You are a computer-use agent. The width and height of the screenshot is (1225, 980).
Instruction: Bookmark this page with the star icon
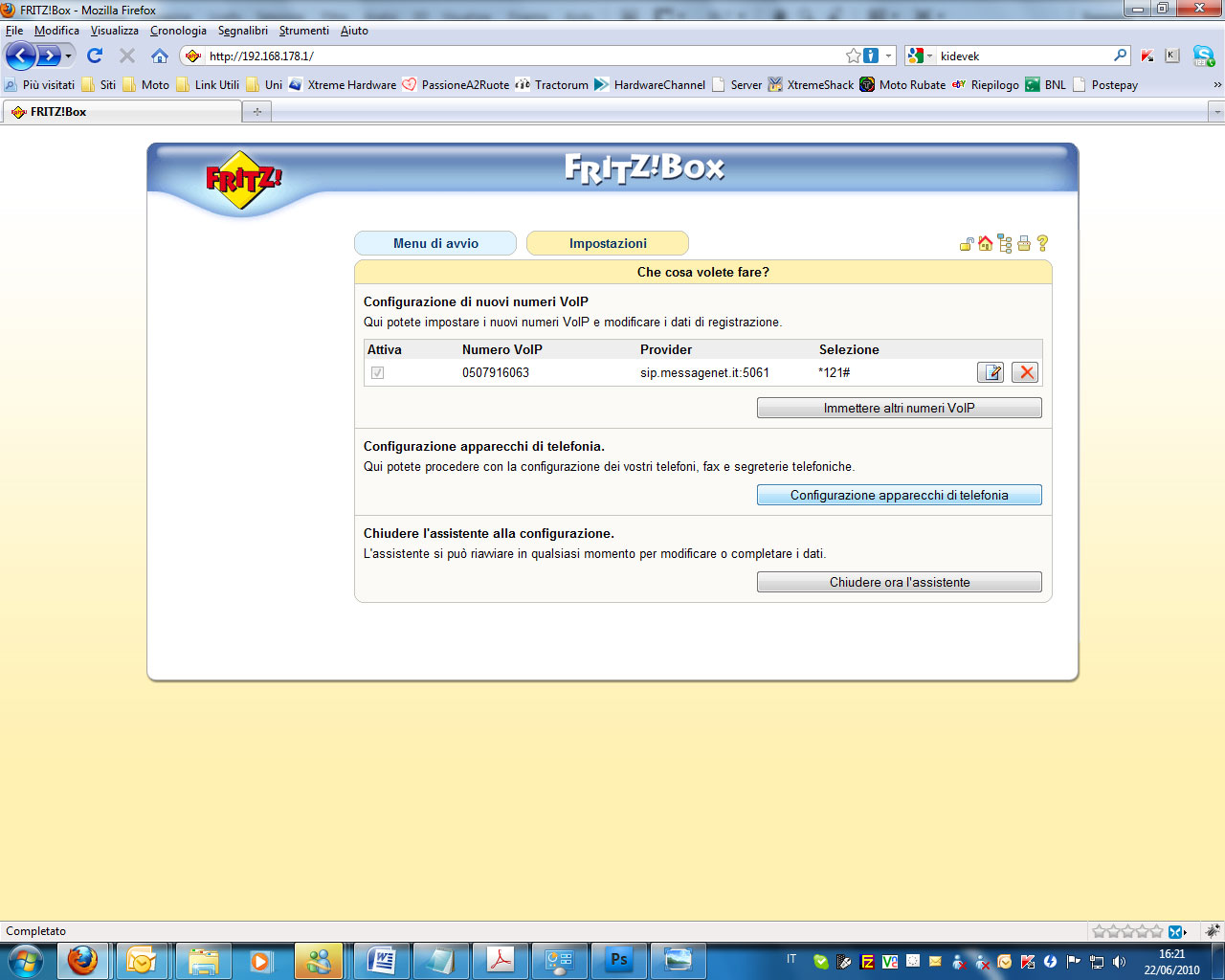(853, 56)
